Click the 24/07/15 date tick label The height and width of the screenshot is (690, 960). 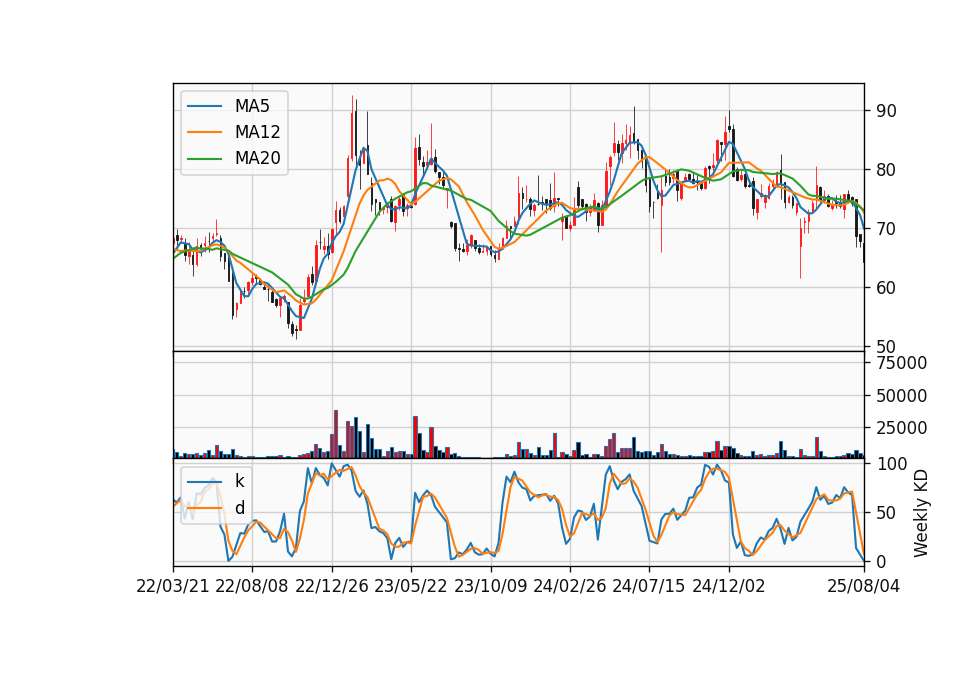point(649,587)
